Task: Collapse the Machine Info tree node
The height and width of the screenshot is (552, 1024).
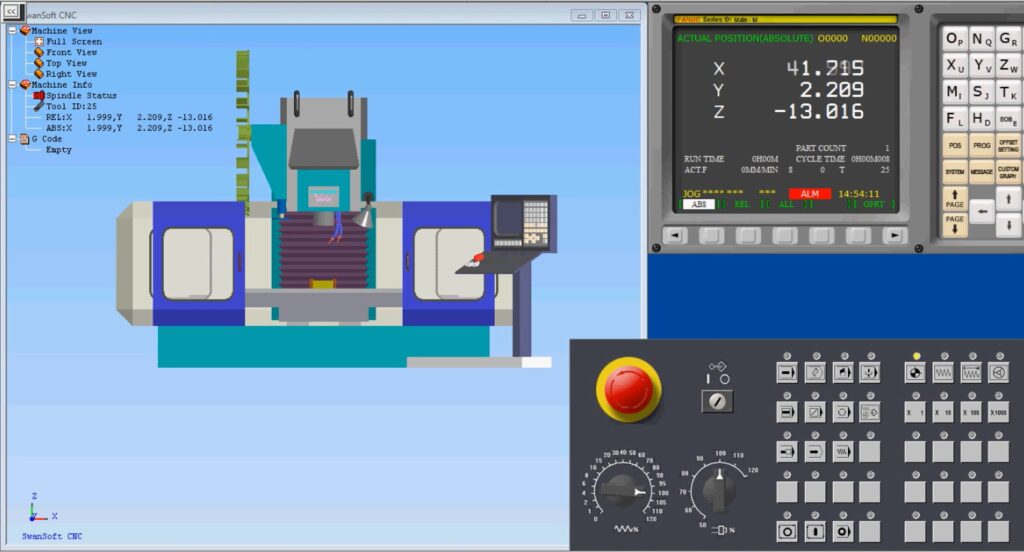Action: point(12,85)
